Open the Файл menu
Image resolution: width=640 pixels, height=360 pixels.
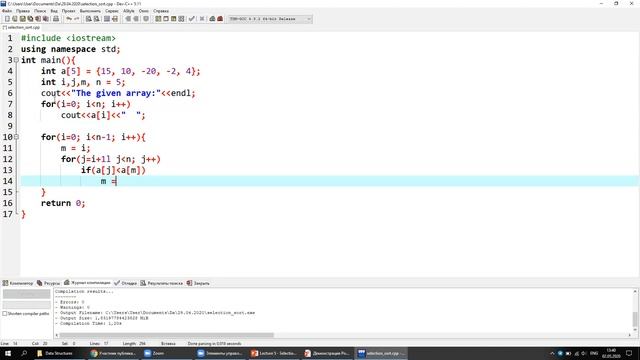coord(7,11)
